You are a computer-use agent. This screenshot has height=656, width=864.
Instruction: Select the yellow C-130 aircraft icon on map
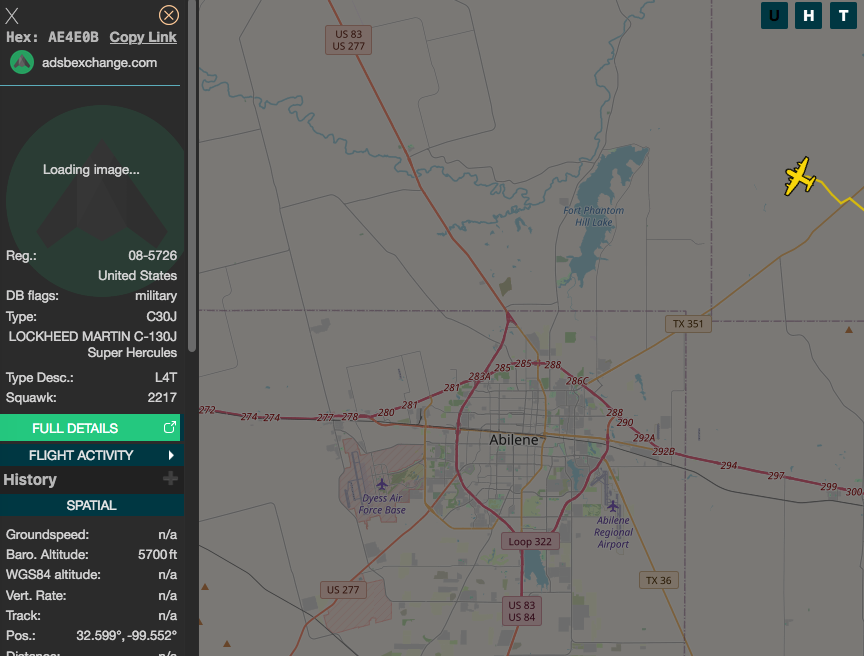(x=800, y=176)
